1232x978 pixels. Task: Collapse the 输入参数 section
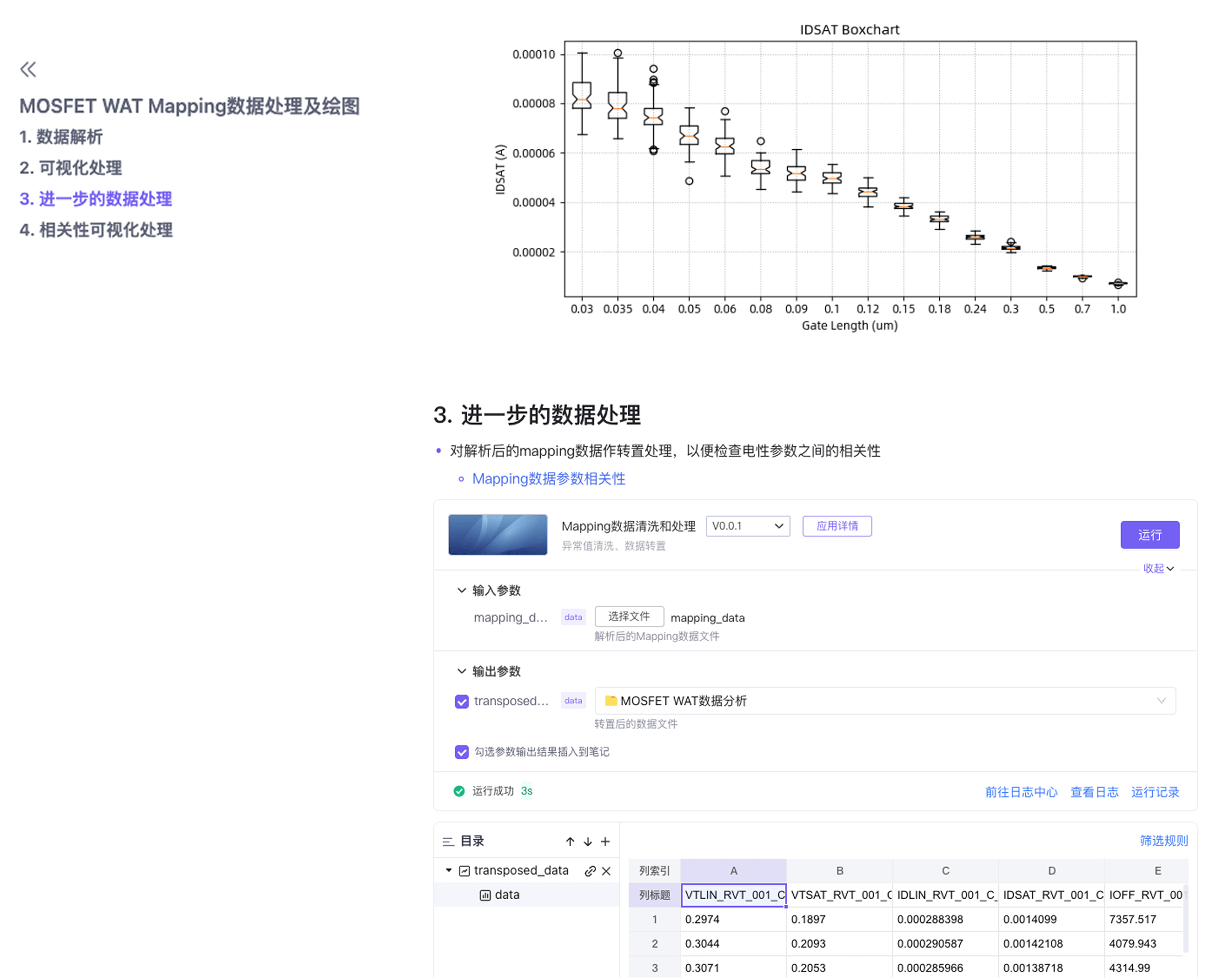[x=462, y=590]
